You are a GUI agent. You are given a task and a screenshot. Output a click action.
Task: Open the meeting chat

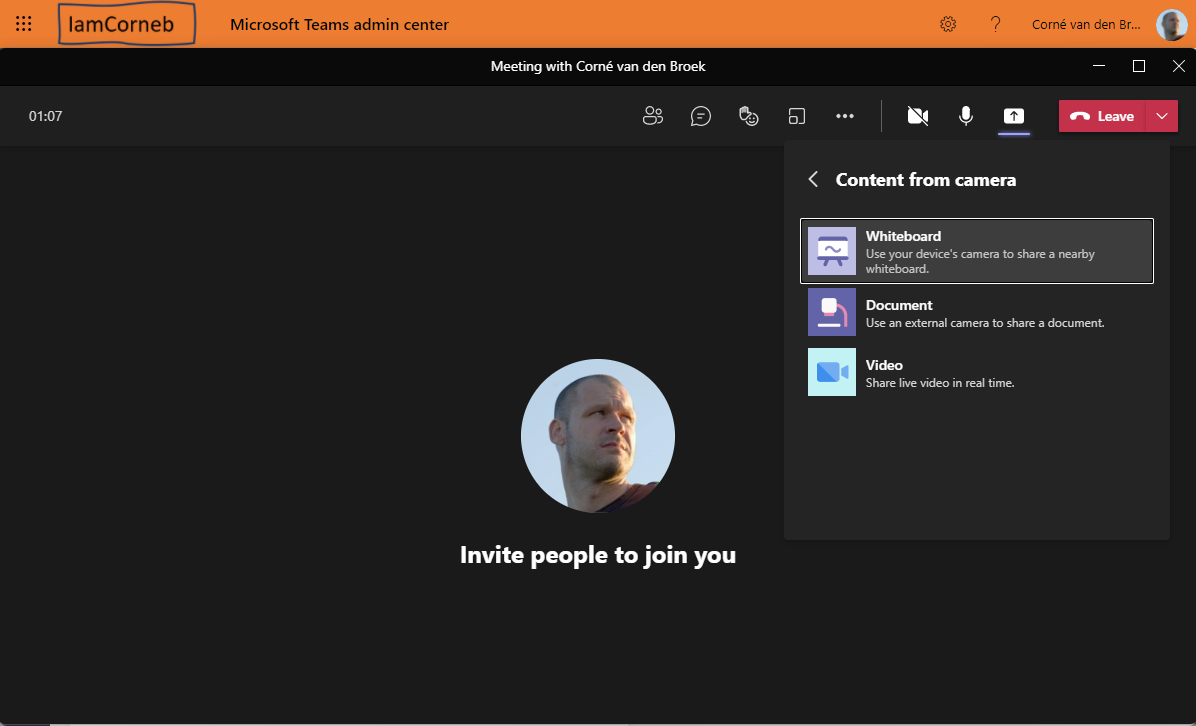700,116
